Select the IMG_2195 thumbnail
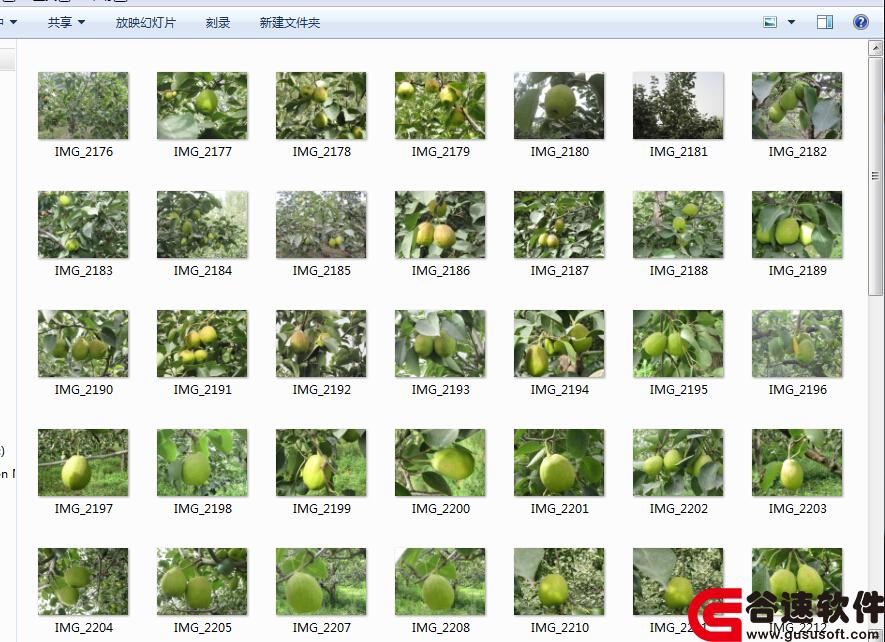The image size is (885, 642). coord(678,344)
